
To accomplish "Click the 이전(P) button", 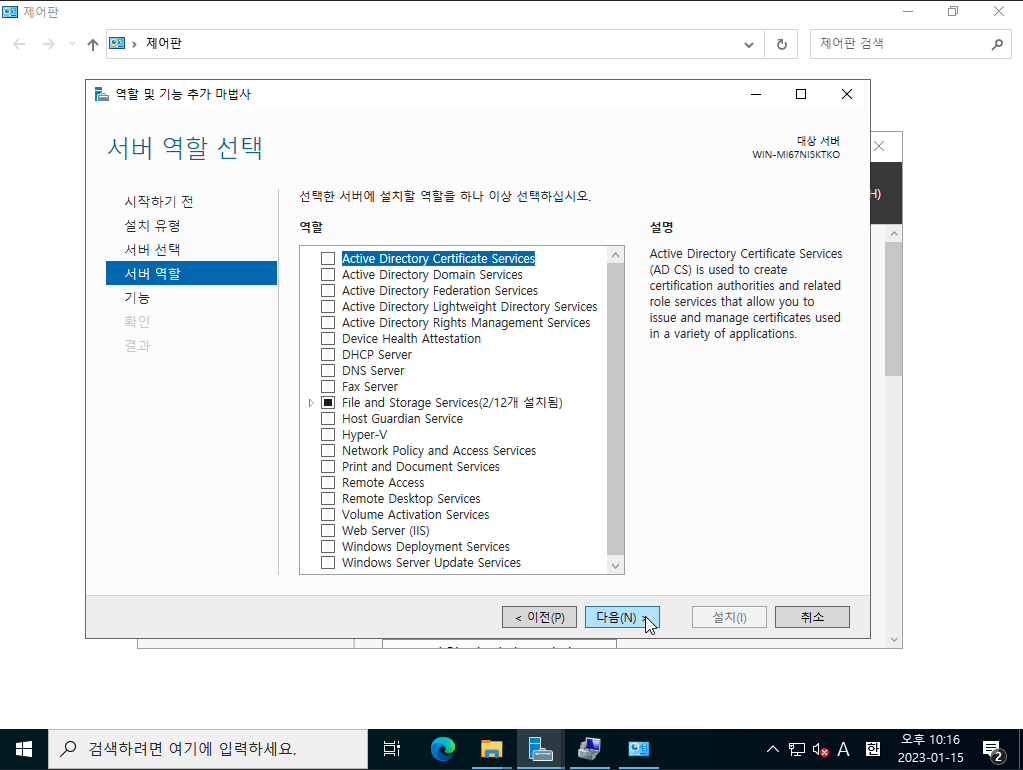I will coord(540,617).
